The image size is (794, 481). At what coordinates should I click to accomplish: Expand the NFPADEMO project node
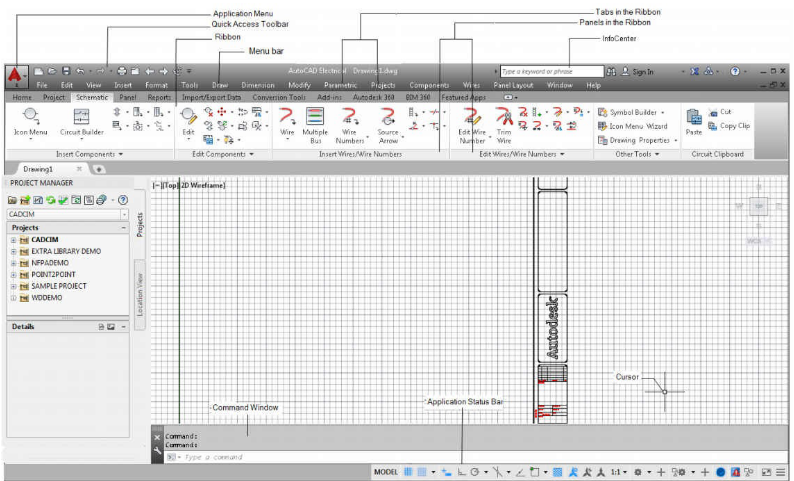point(14,263)
